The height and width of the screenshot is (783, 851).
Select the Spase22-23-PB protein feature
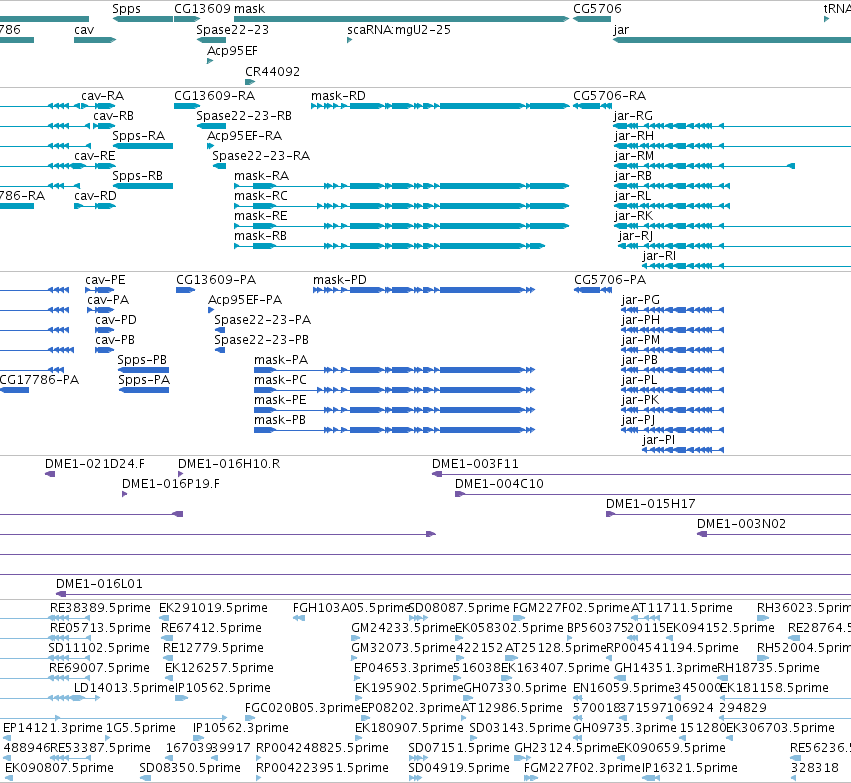coord(220,350)
